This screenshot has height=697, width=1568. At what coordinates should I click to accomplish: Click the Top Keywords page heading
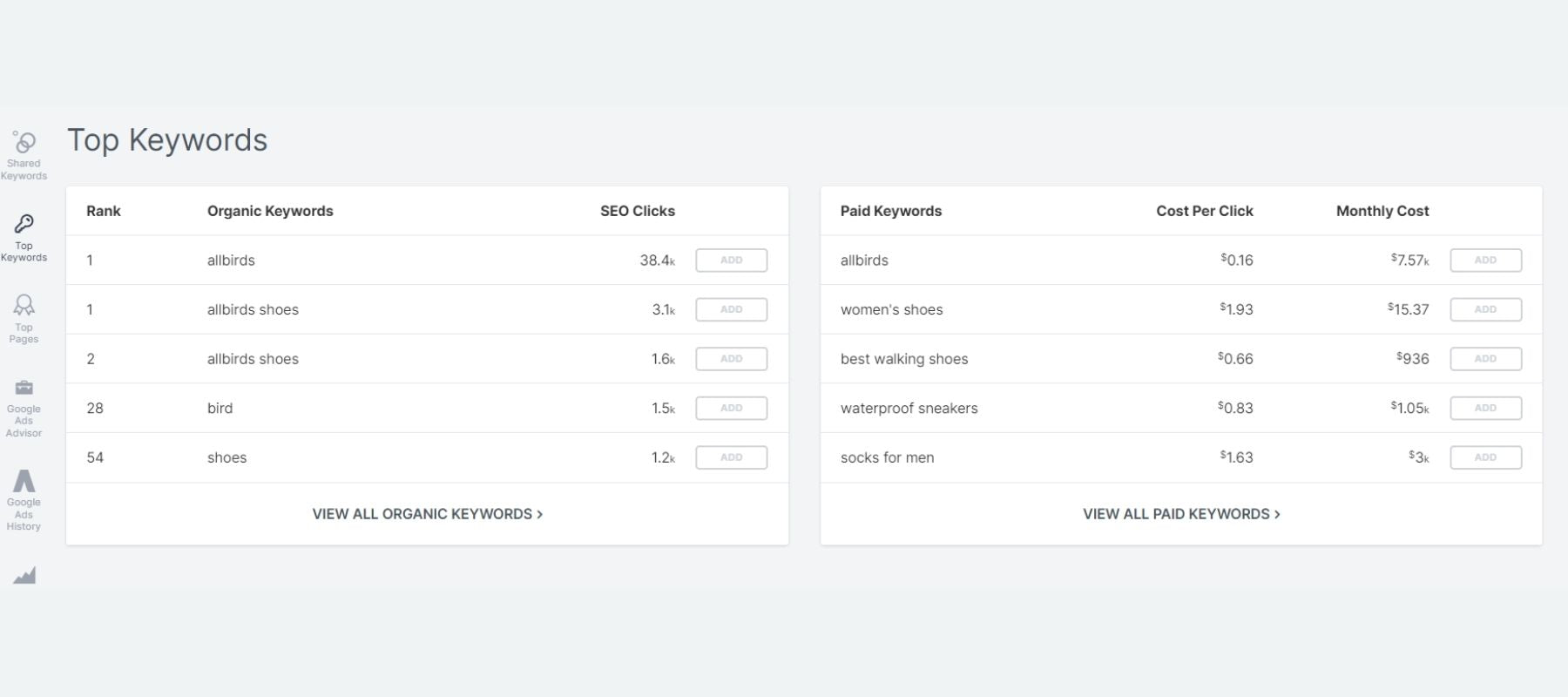click(167, 140)
